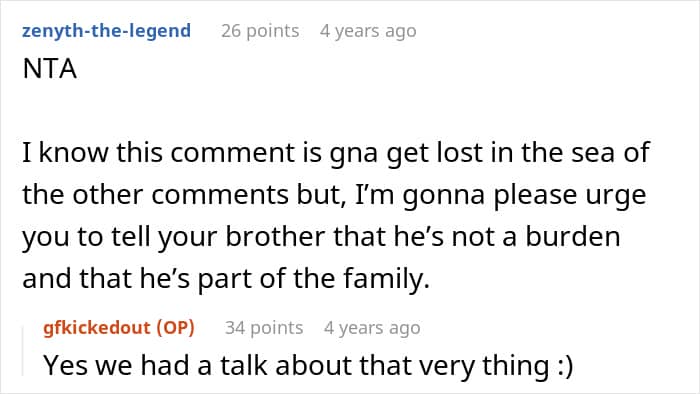The width and height of the screenshot is (700, 394).
Task: Click the ":)" smiley ending the reply
Action: click(x=565, y=365)
